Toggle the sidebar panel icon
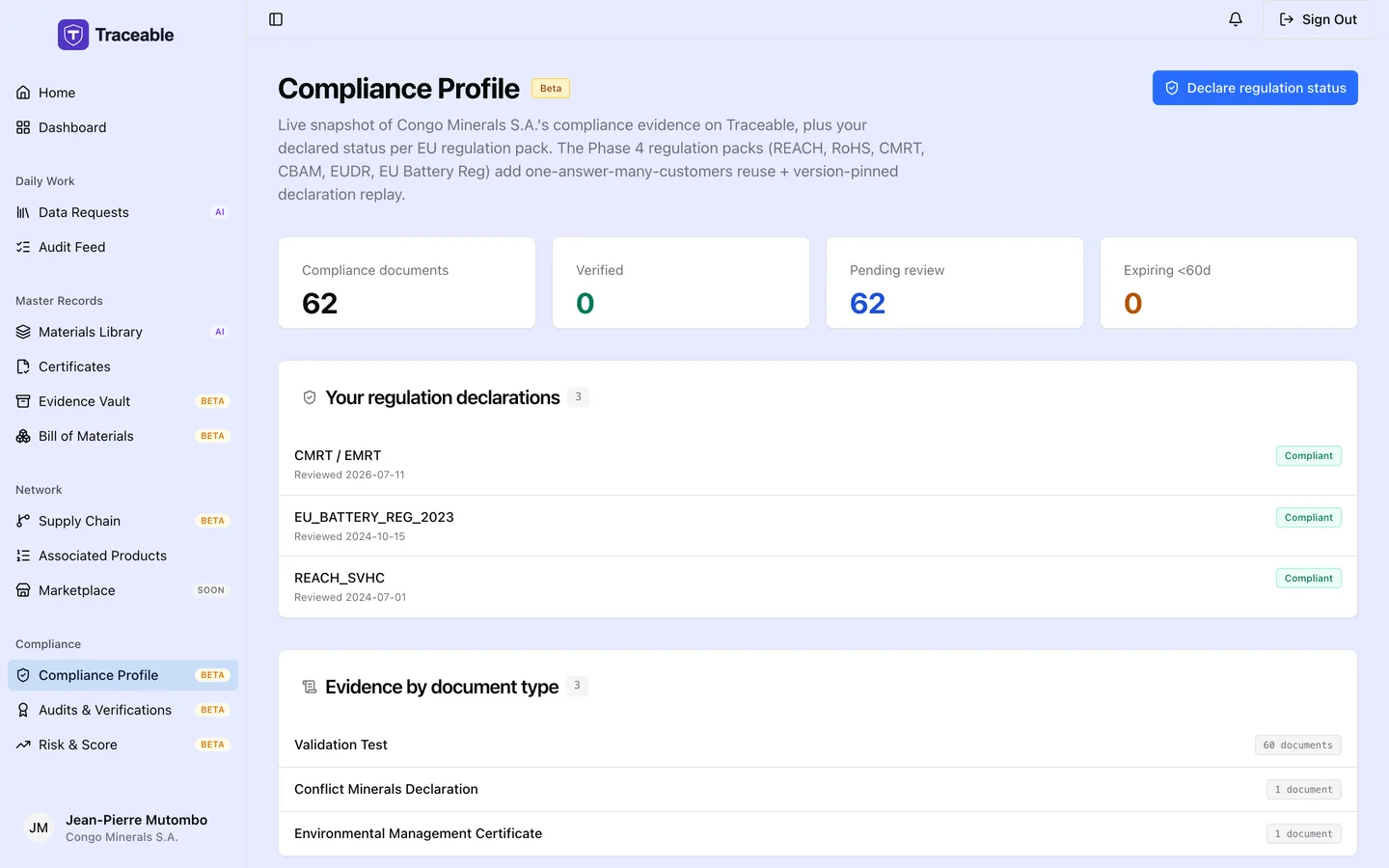1389x868 pixels. point(276,19)
